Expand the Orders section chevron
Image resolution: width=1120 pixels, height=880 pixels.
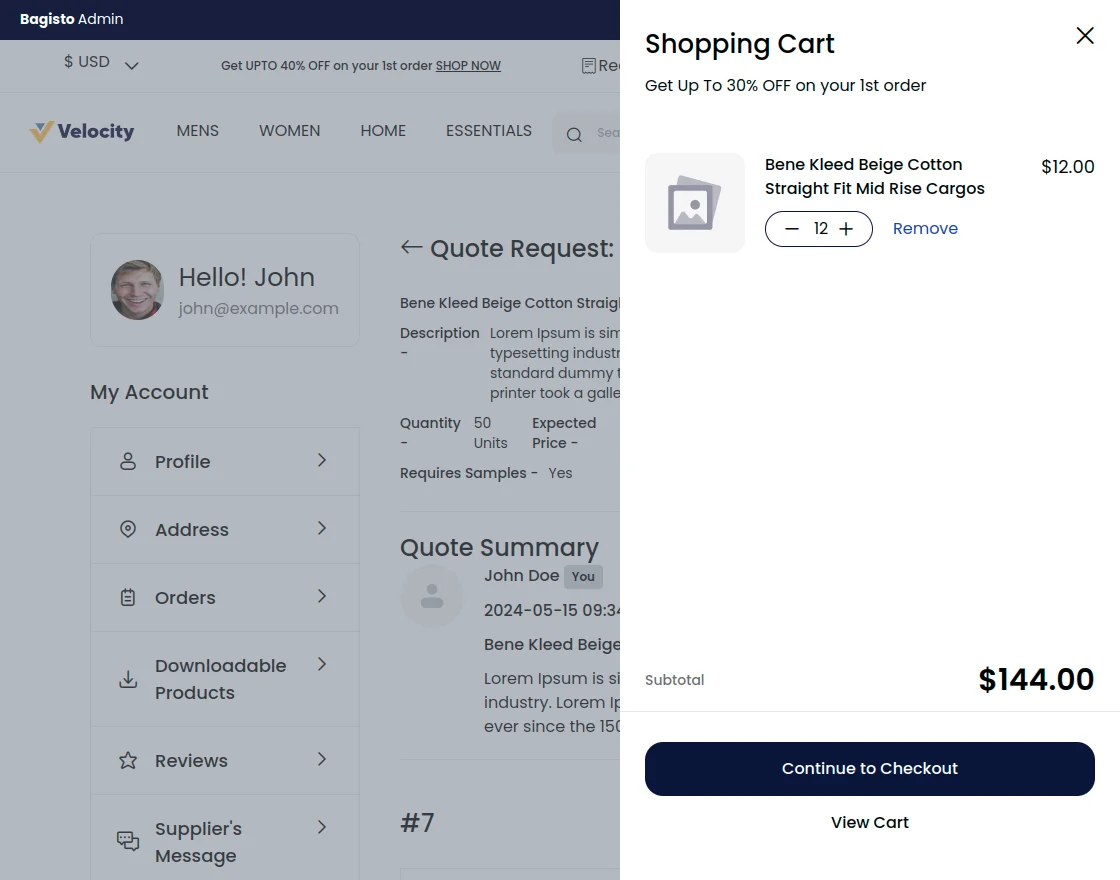[322, 596]
